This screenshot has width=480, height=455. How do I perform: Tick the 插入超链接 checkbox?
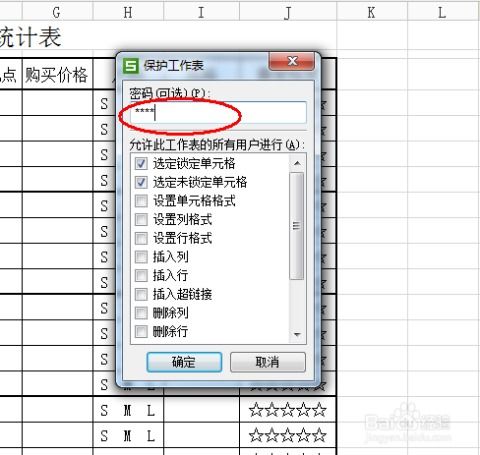[141, 294]
